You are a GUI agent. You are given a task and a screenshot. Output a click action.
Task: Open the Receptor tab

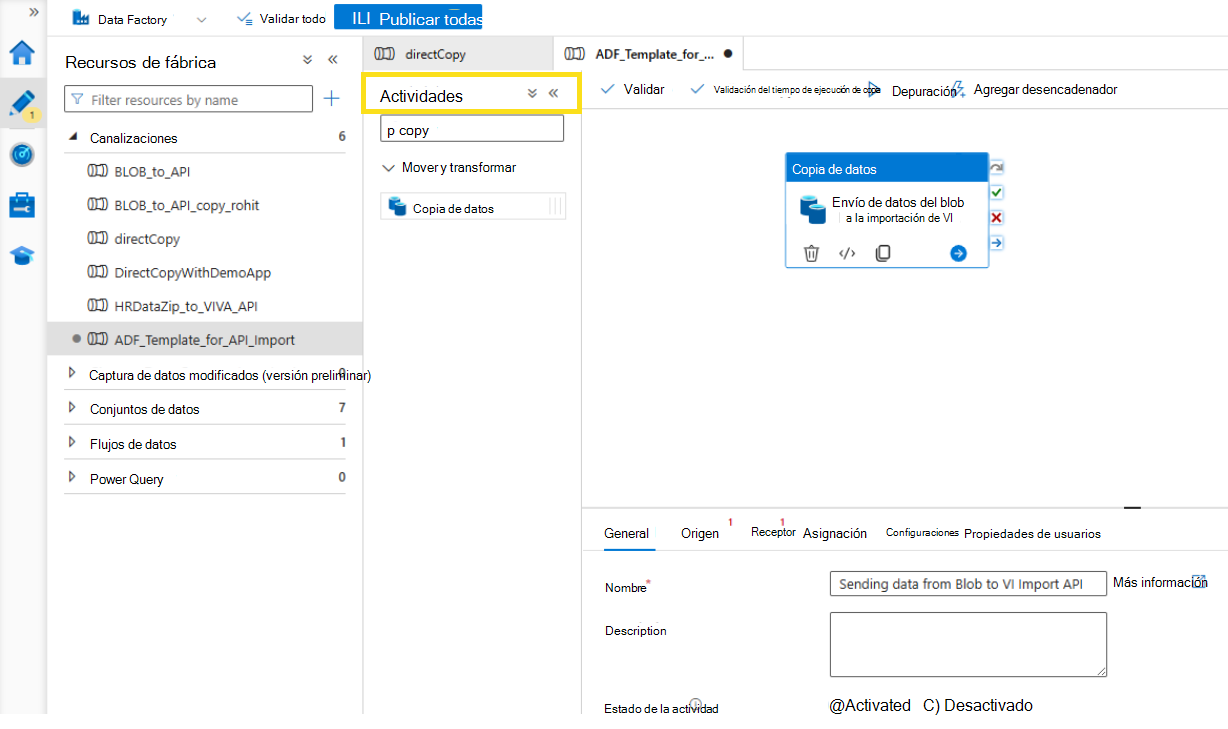(x=773, y=532)
